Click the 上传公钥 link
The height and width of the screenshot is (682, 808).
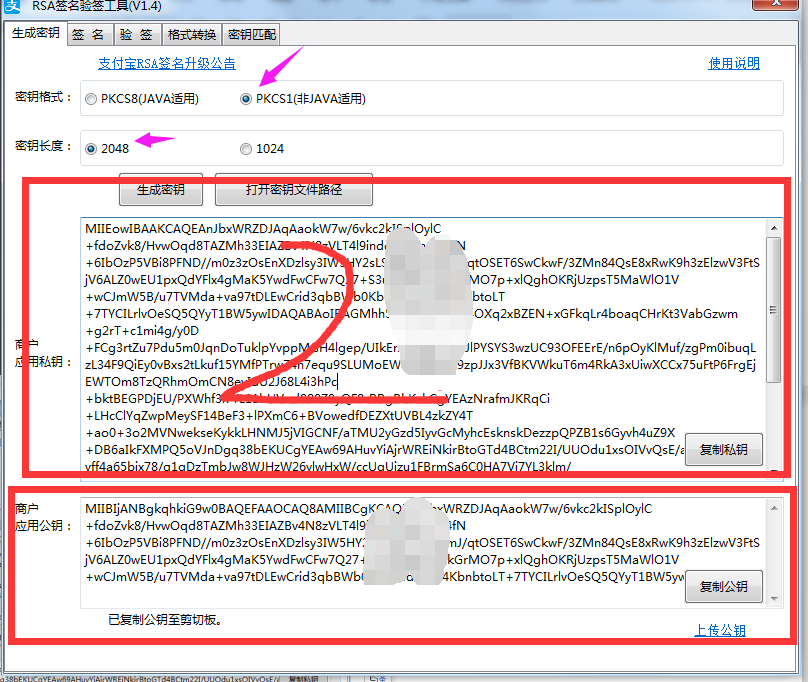[x=720, y=631]
